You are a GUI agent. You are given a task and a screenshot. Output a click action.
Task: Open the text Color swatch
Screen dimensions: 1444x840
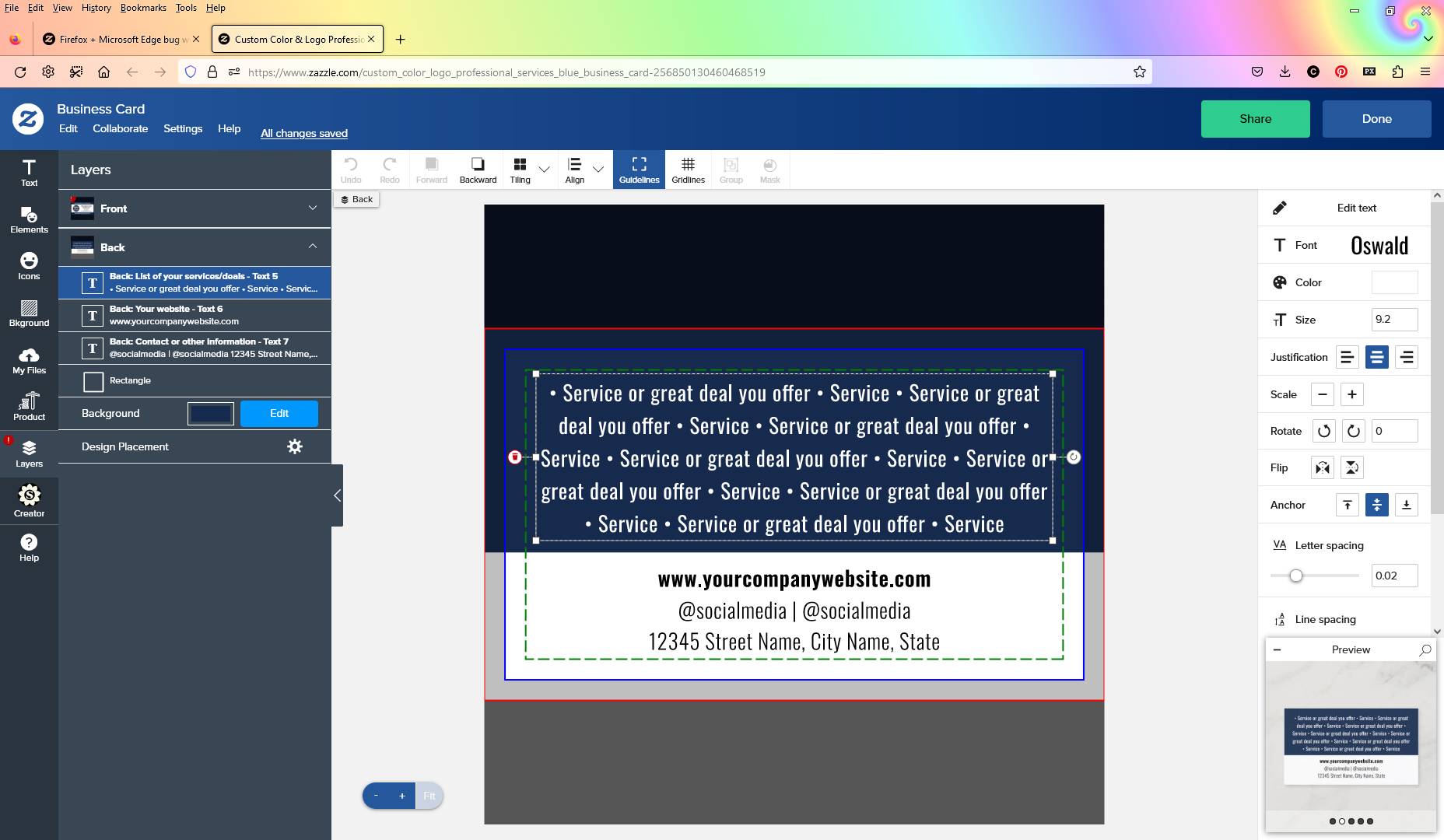pyautogui.click(x=1394, y=282)
